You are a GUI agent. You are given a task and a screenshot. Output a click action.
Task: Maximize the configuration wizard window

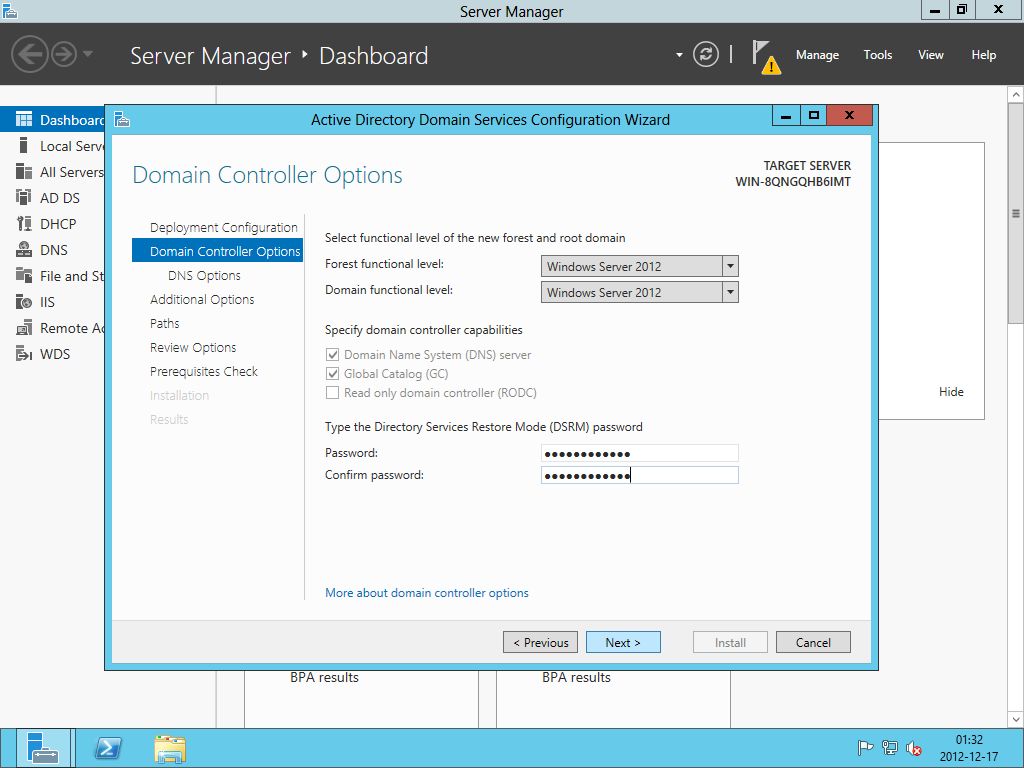(x=814, y=116)
